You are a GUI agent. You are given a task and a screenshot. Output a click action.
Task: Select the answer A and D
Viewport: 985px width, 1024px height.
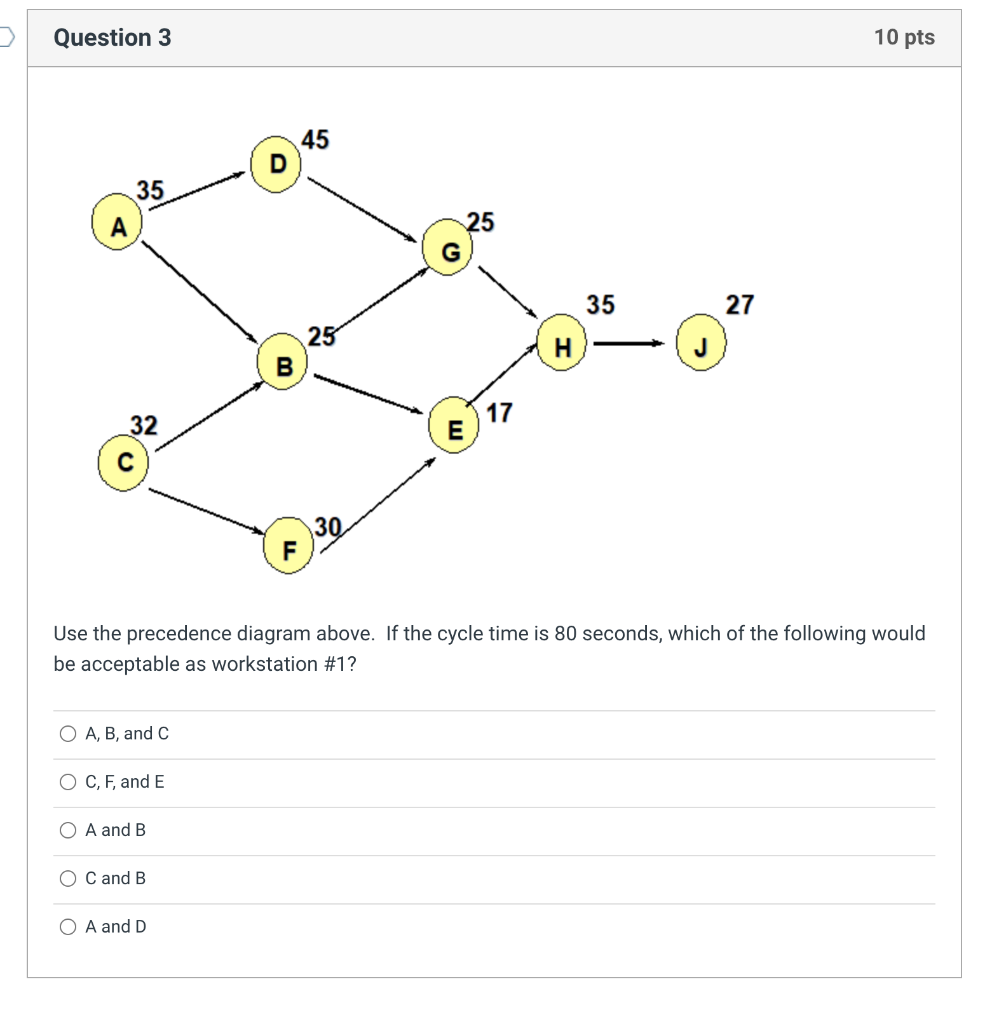pyautogui.click(x=67, y=926)
